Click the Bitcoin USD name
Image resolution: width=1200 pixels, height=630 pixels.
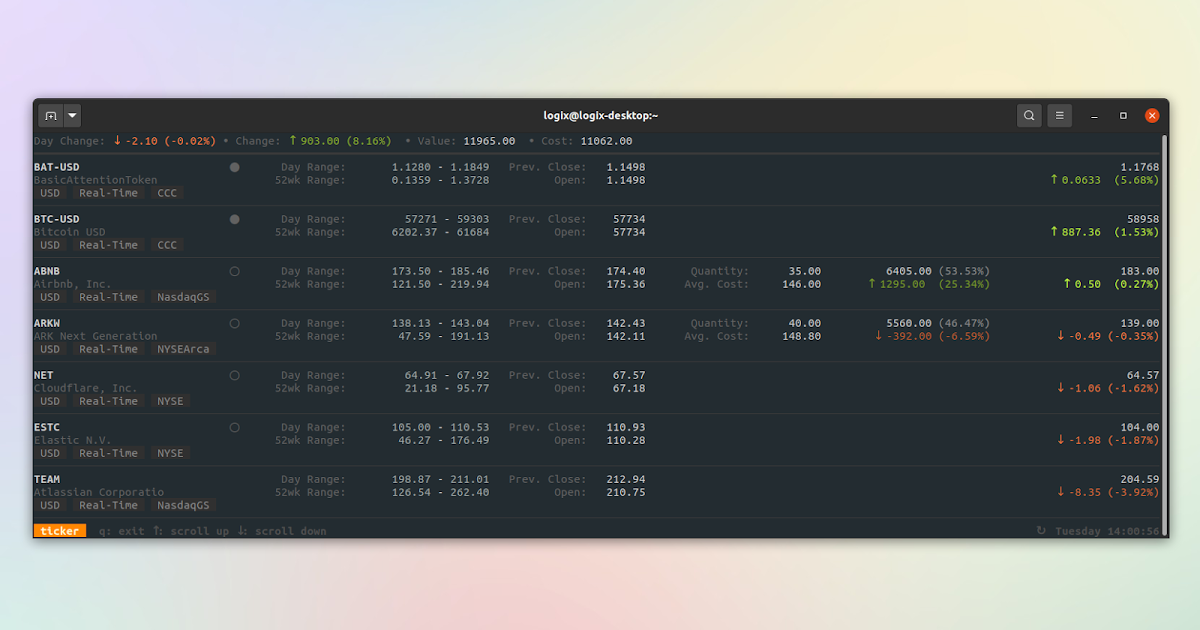click(x=70, y=232)
